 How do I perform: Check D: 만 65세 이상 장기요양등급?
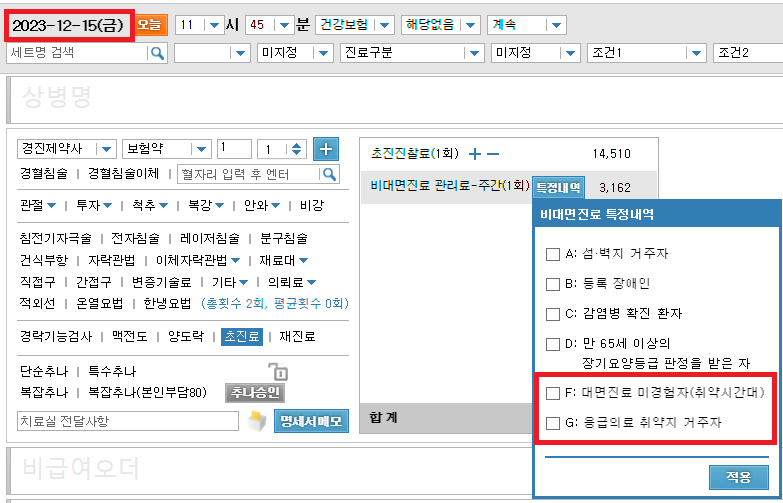click(x=553, y=344)
